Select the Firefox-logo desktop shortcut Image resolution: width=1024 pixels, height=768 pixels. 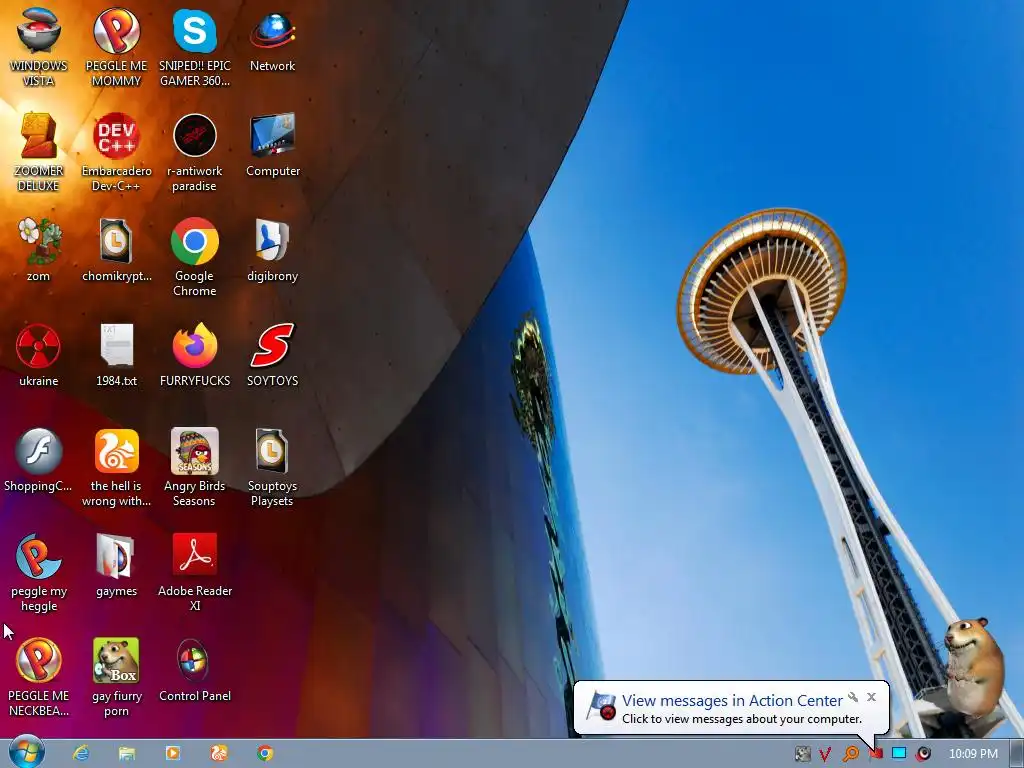coord(195,355)
